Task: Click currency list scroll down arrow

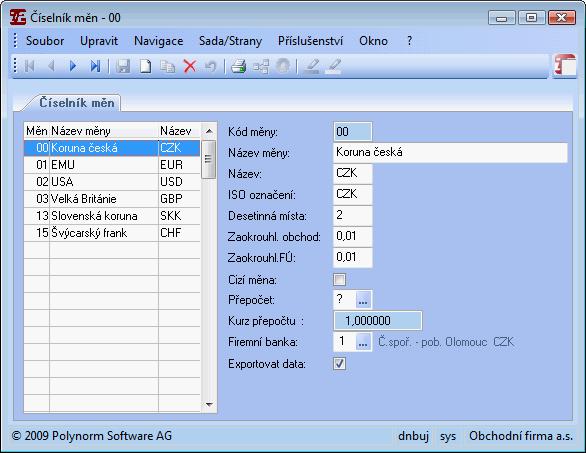Action: click(x=209, y=404)
